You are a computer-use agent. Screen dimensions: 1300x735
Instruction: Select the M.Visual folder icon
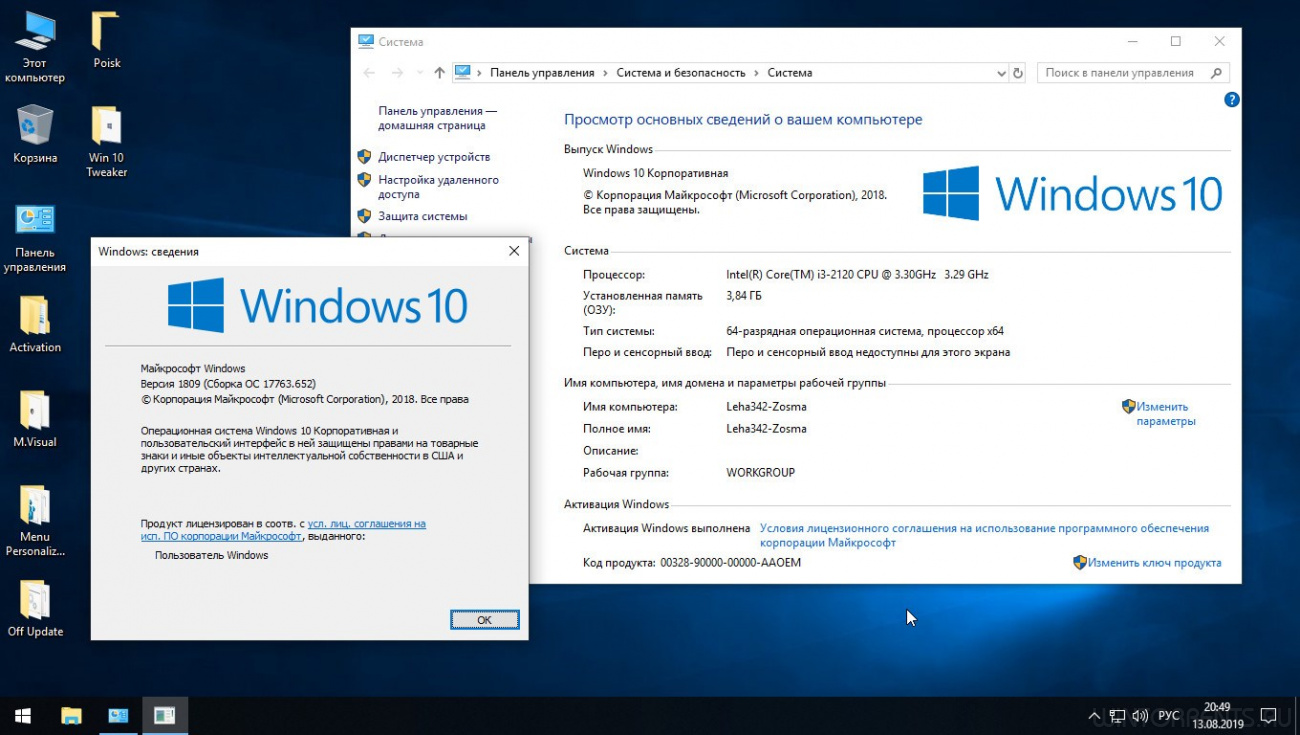click(x=35, y=419)
